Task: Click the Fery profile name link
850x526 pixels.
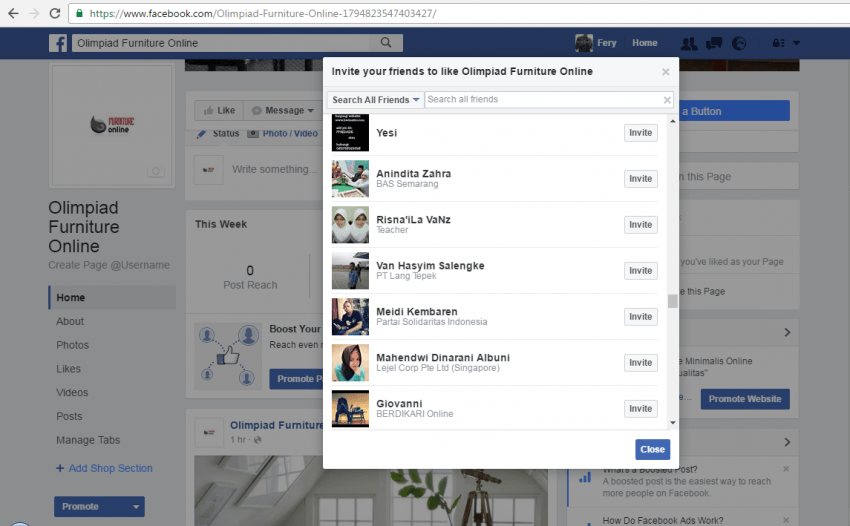Action: coord(607,43)
